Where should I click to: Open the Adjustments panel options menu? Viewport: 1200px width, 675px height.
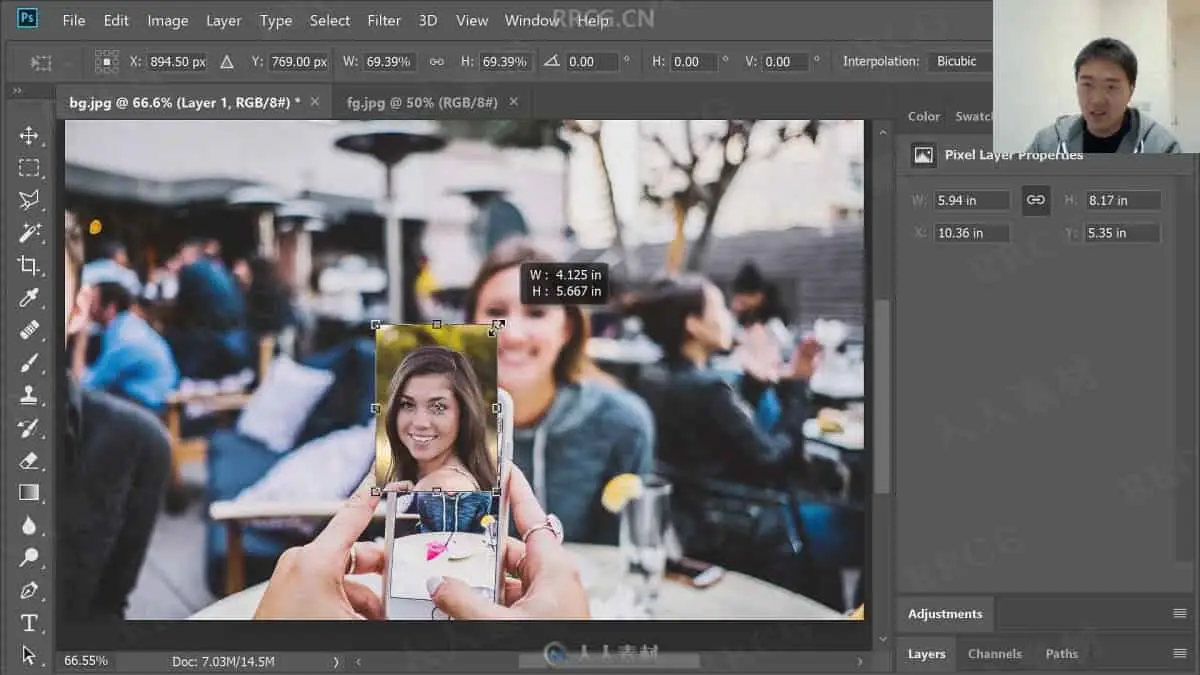(x=1179, y=613)
